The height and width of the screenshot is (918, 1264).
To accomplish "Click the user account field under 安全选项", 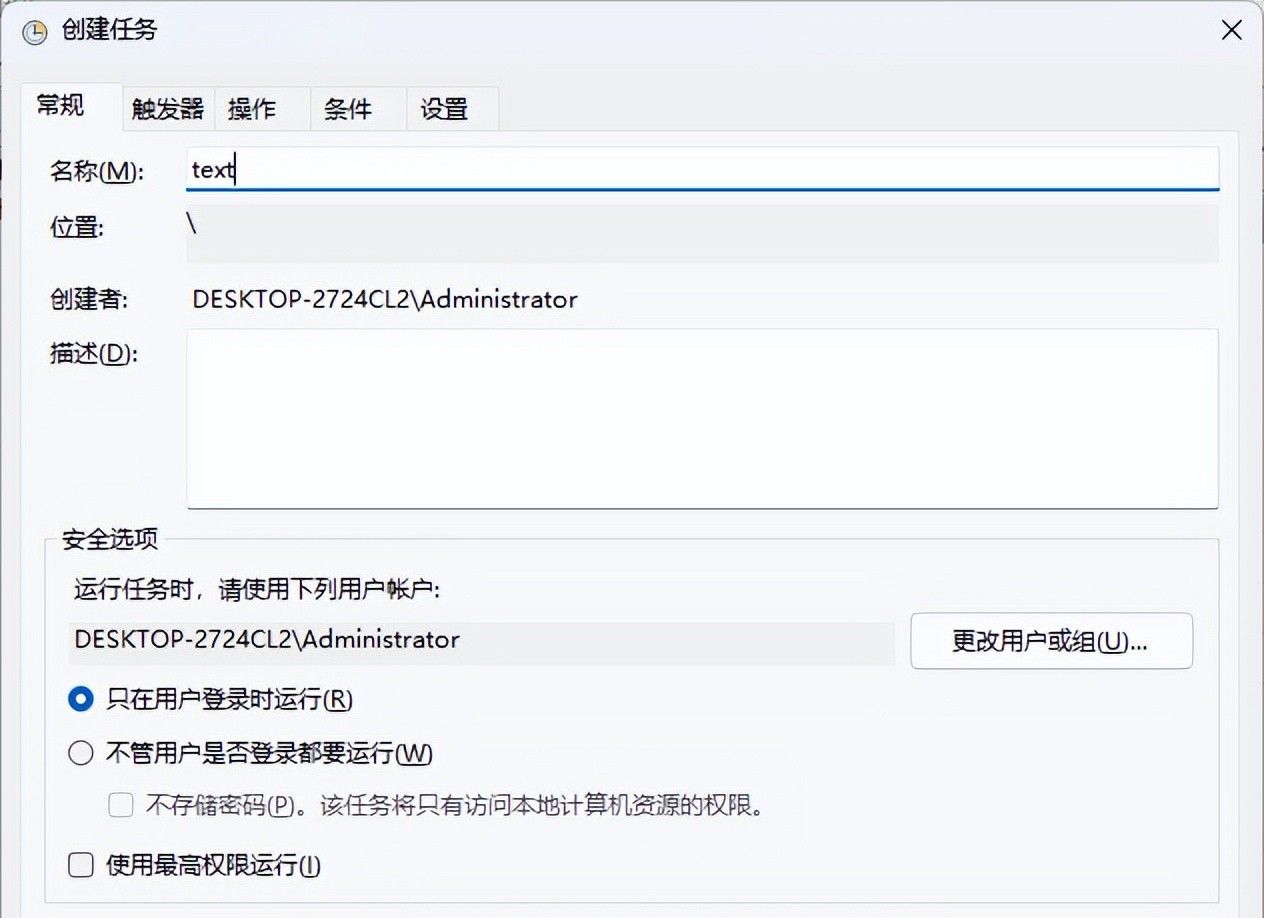I will 481,640.
